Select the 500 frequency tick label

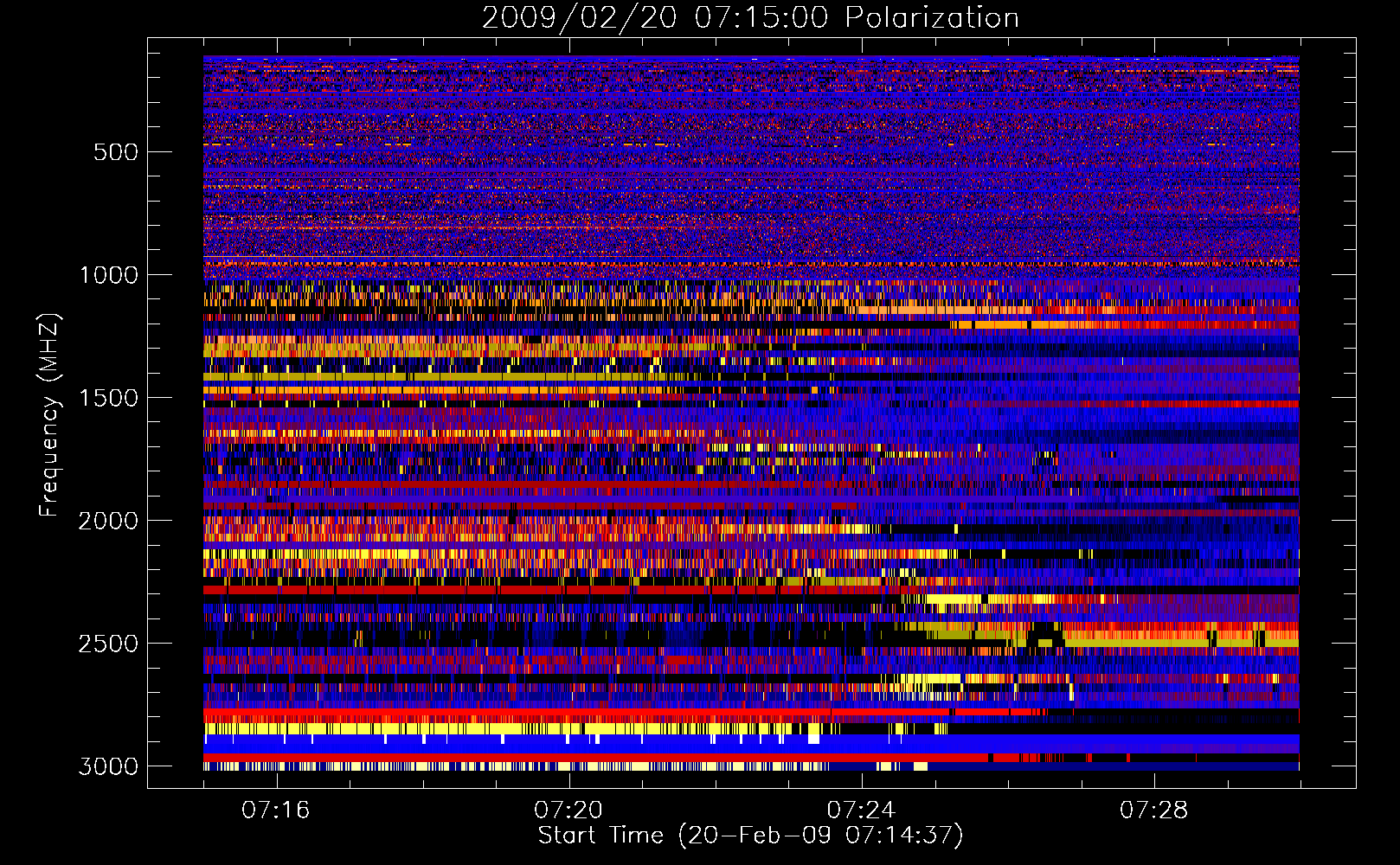(x=116, y=152)
